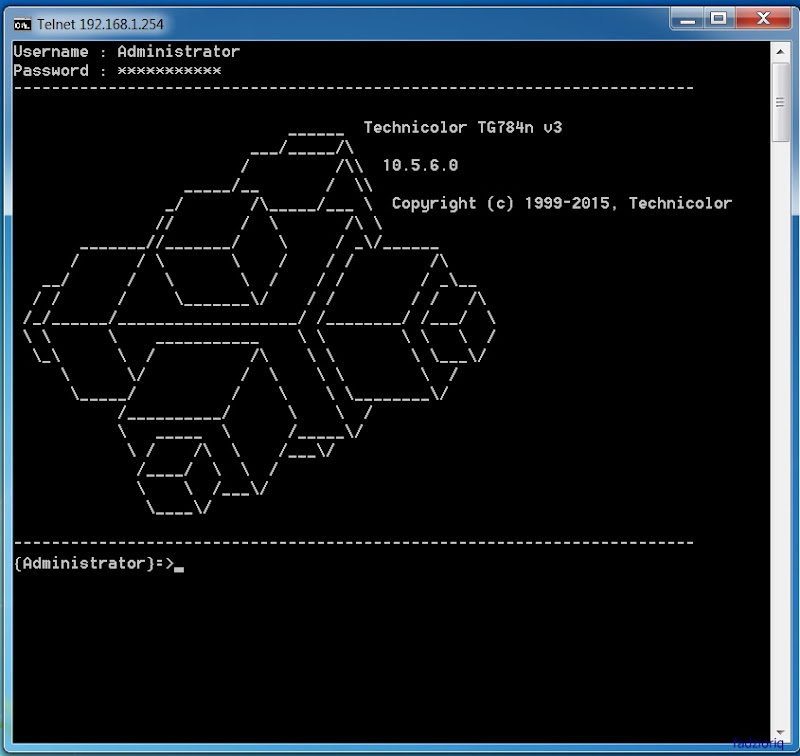Maximize the Telnet window
Image resolution: width=800 pixels, height=756 pixels.
coord(719,19)
